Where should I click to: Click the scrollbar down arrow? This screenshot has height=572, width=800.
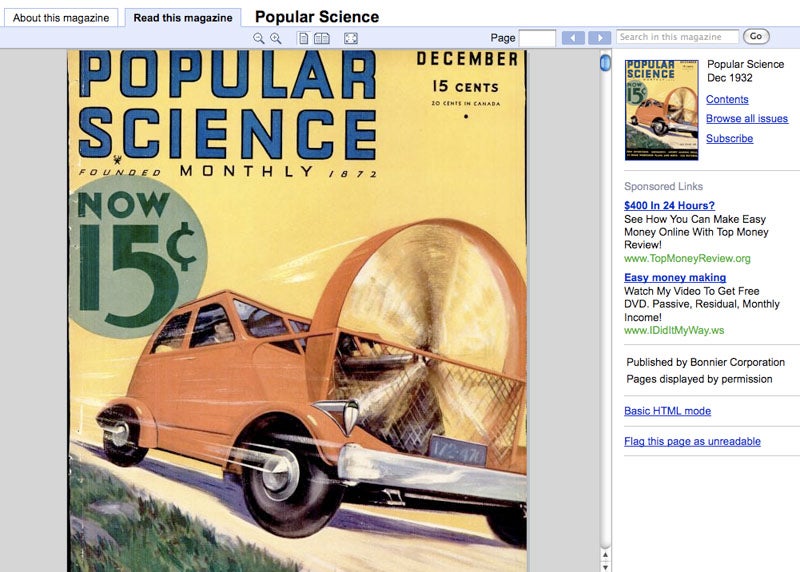pos(605,566)
